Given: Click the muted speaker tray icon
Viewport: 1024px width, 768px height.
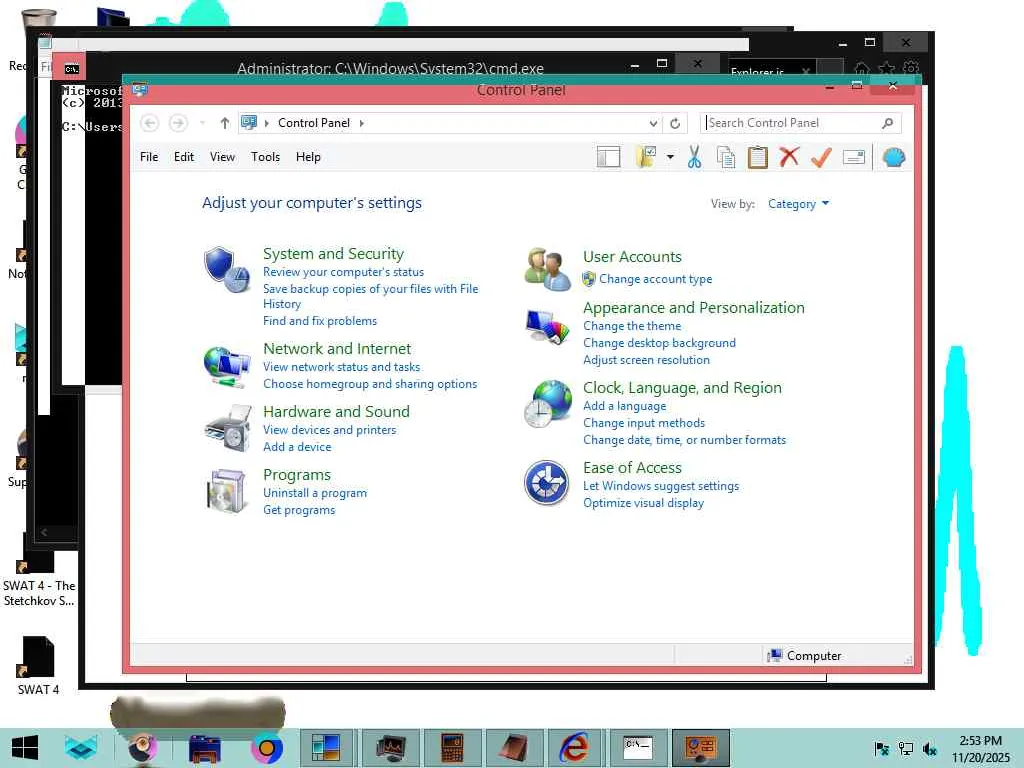Looking at the screenshot, I should click(x=930, y=748).
